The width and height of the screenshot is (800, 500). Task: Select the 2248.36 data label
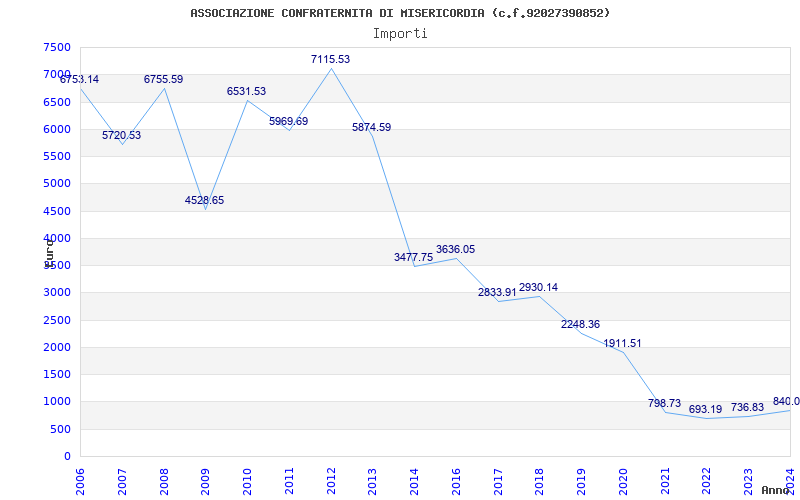(581, 324)
